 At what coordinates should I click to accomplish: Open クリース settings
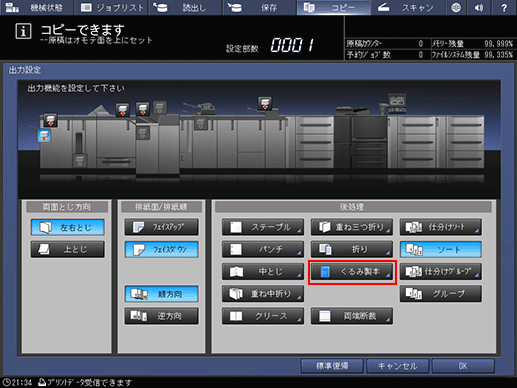[x=263, y=316]
